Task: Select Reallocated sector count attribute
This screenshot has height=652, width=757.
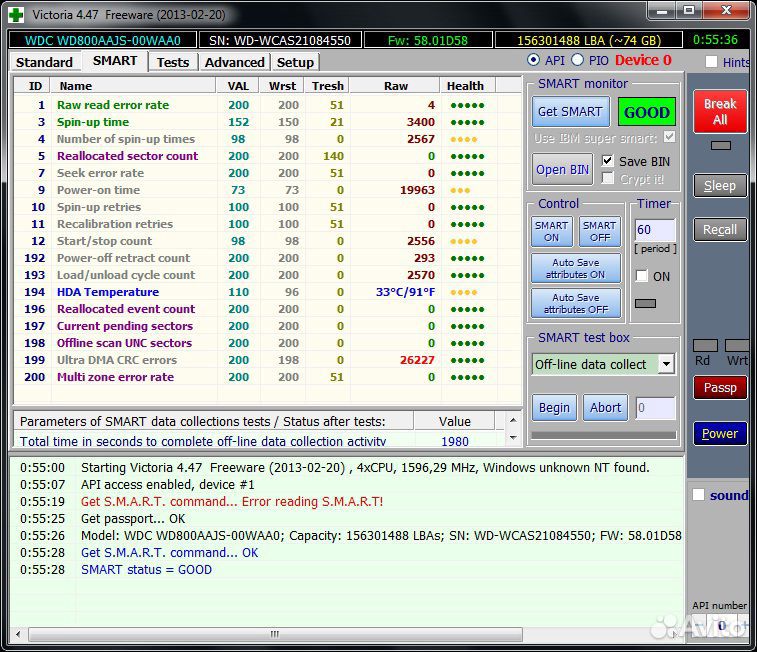Action: click(268, 156)
